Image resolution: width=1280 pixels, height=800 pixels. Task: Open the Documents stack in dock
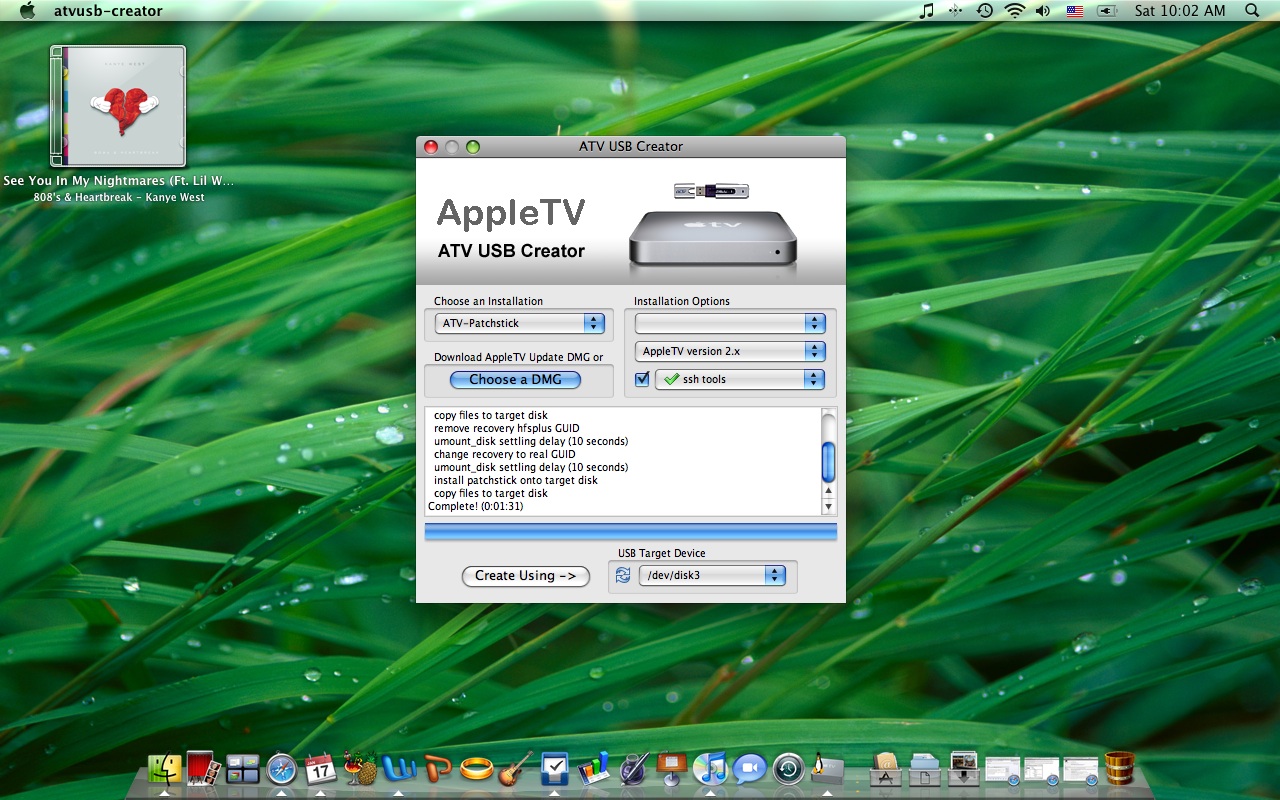pos(925,768)
